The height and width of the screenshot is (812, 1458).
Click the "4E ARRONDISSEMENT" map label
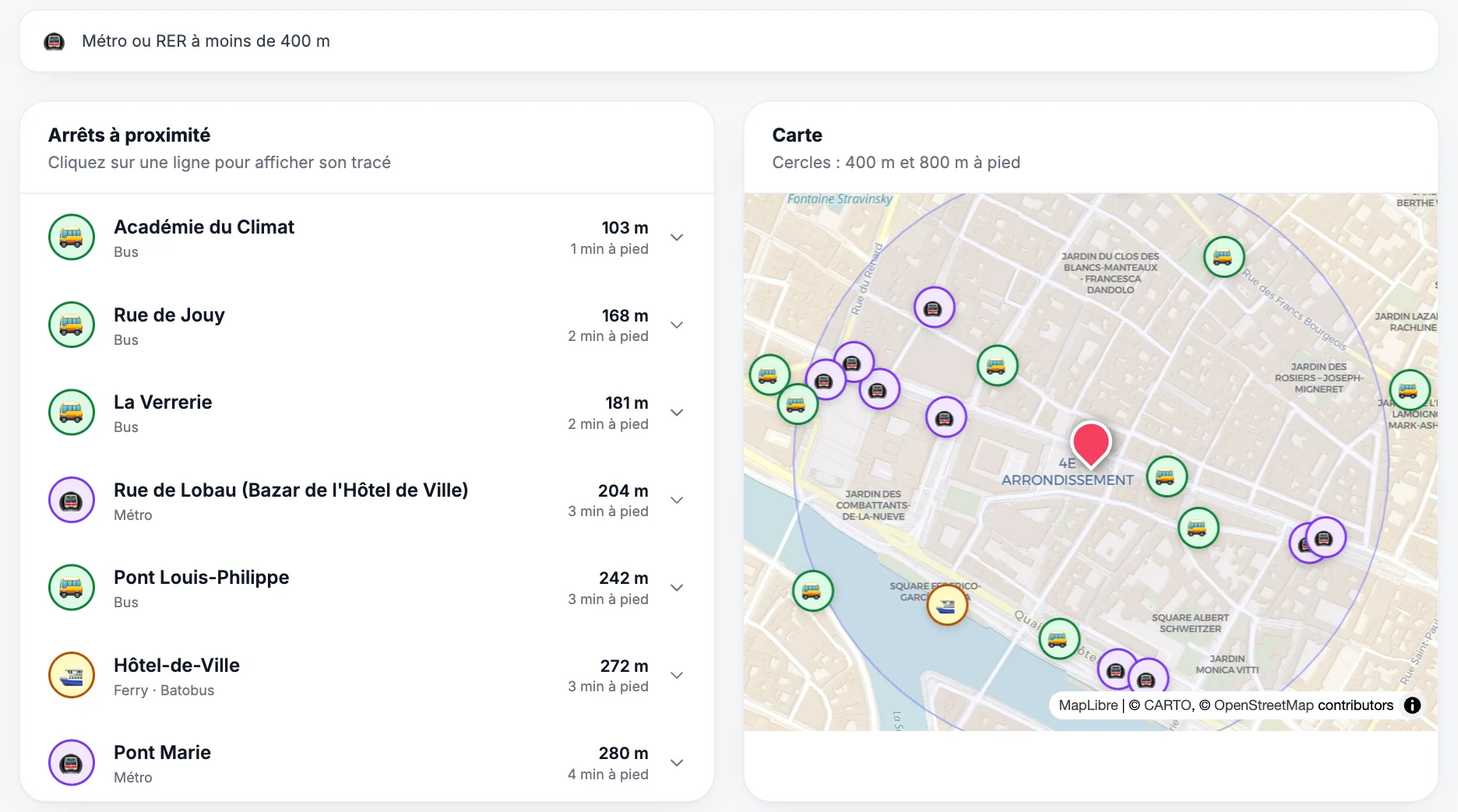pyautogui.click(x=1067, y=472)
